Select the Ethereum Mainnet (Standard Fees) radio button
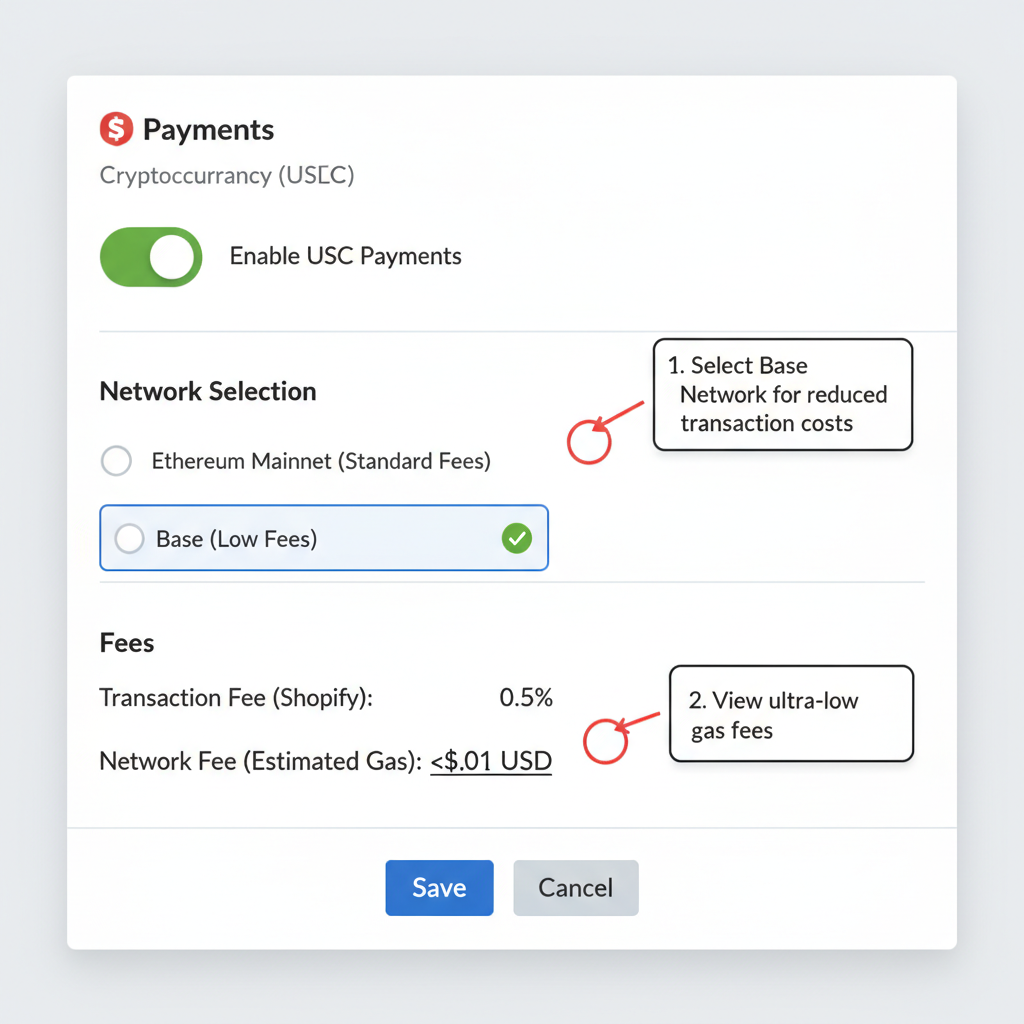The image size is (1024, 1024). (116, 461)
